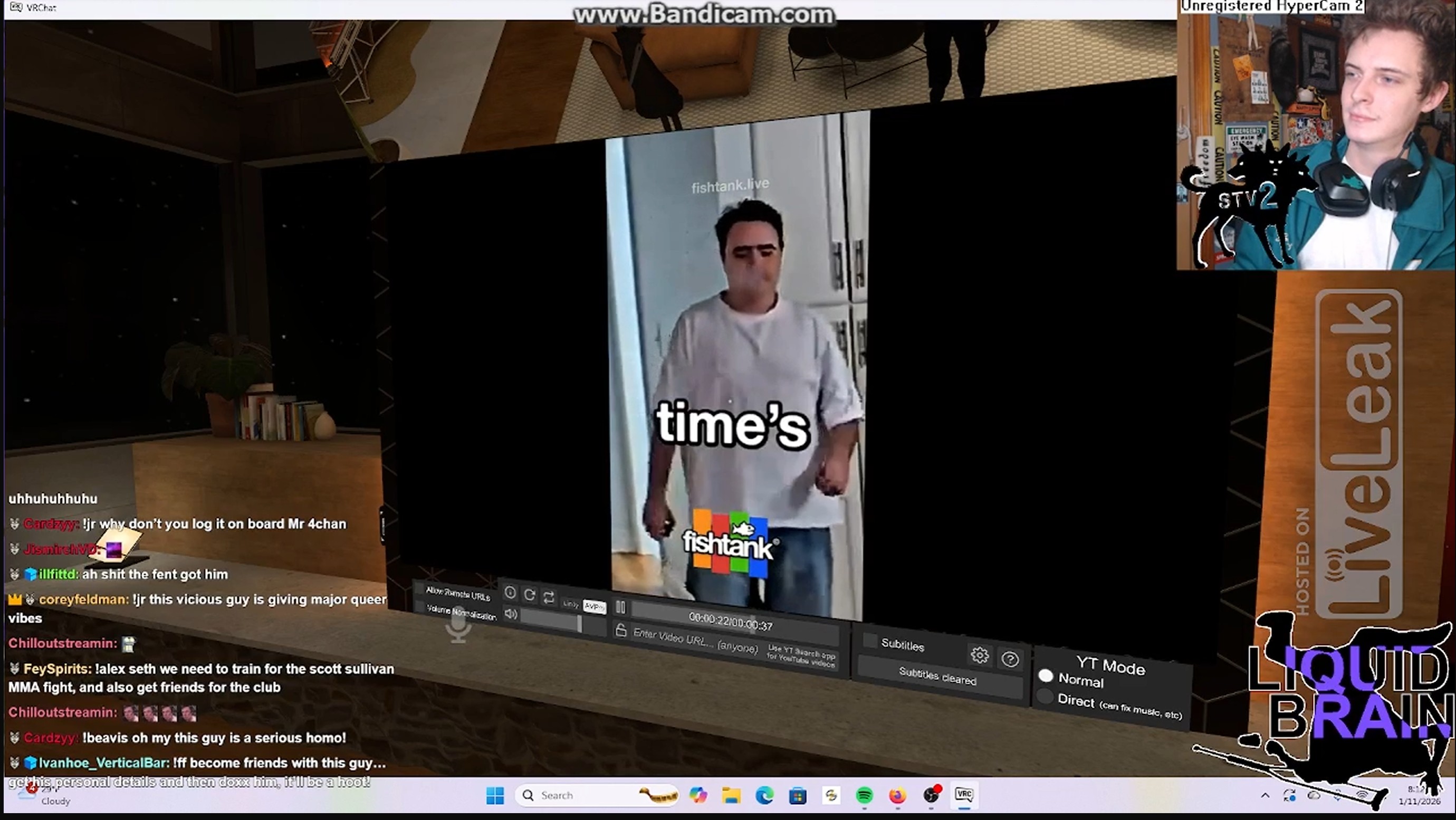The height and width of the screenshot is (820, 1456).
Task: Click the video info icon
Action: [x=510, y=592]
